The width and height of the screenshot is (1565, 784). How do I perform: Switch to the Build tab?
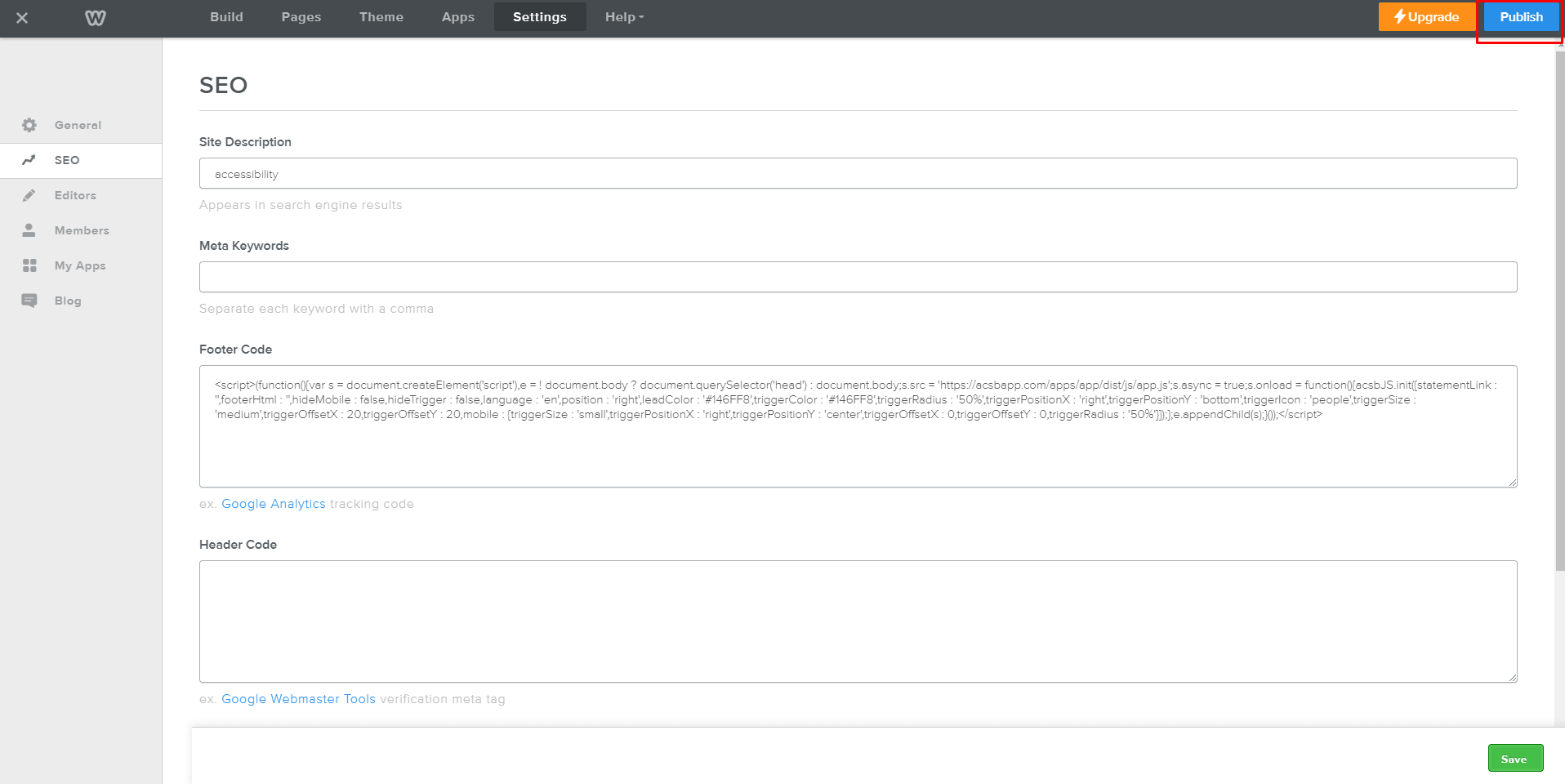[226, 16]
